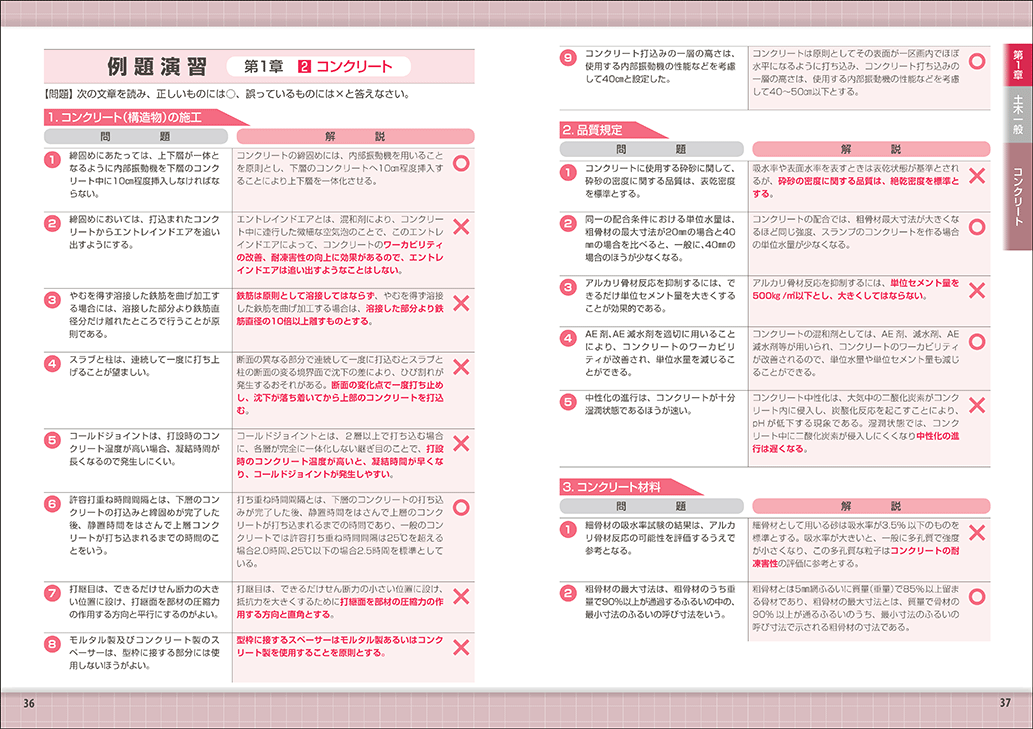Click page number 36

coord(29,703)
